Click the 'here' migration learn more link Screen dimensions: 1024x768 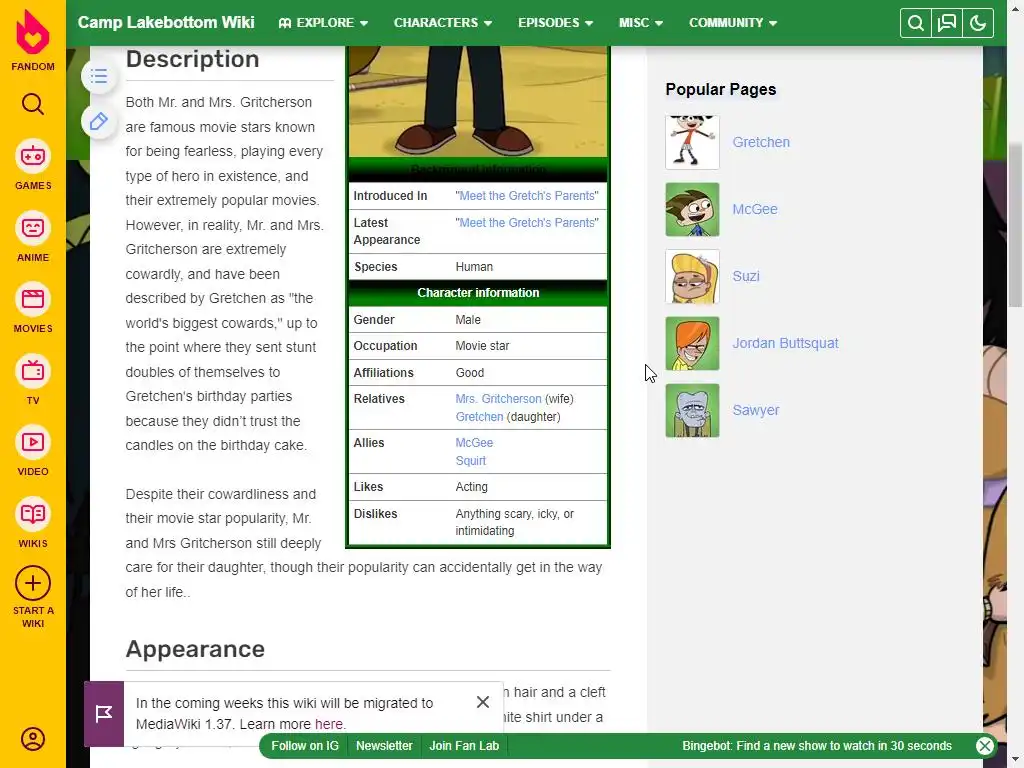pos(328,724)
